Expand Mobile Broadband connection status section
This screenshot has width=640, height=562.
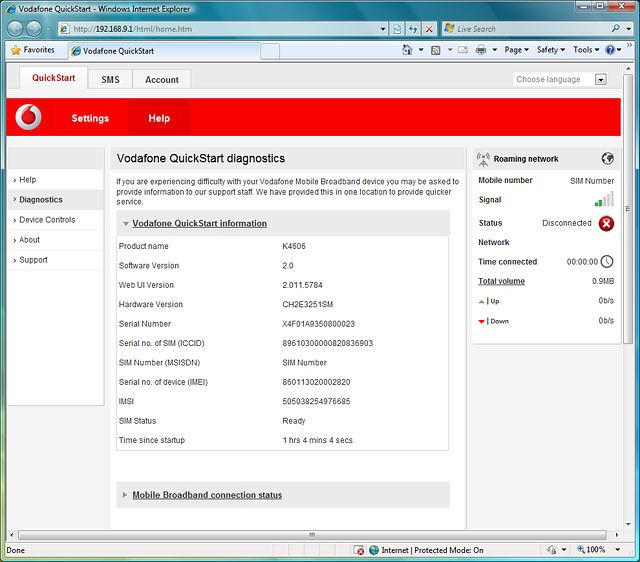206,495
